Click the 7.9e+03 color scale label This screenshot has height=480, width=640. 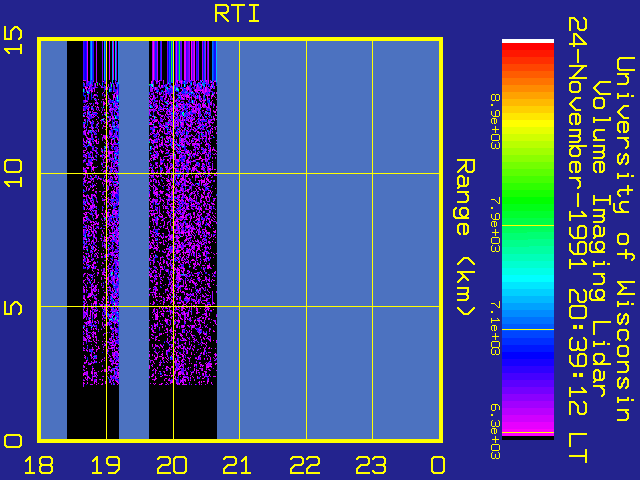(495, 225)
